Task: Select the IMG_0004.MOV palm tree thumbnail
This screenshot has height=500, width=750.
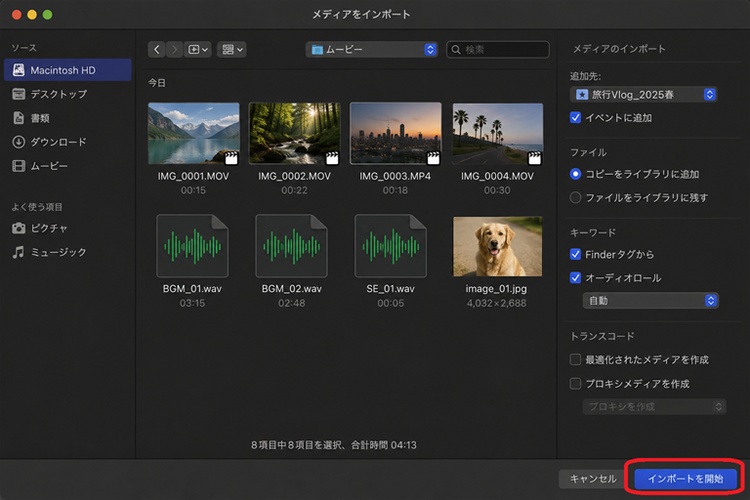Action: click(497, 133)
